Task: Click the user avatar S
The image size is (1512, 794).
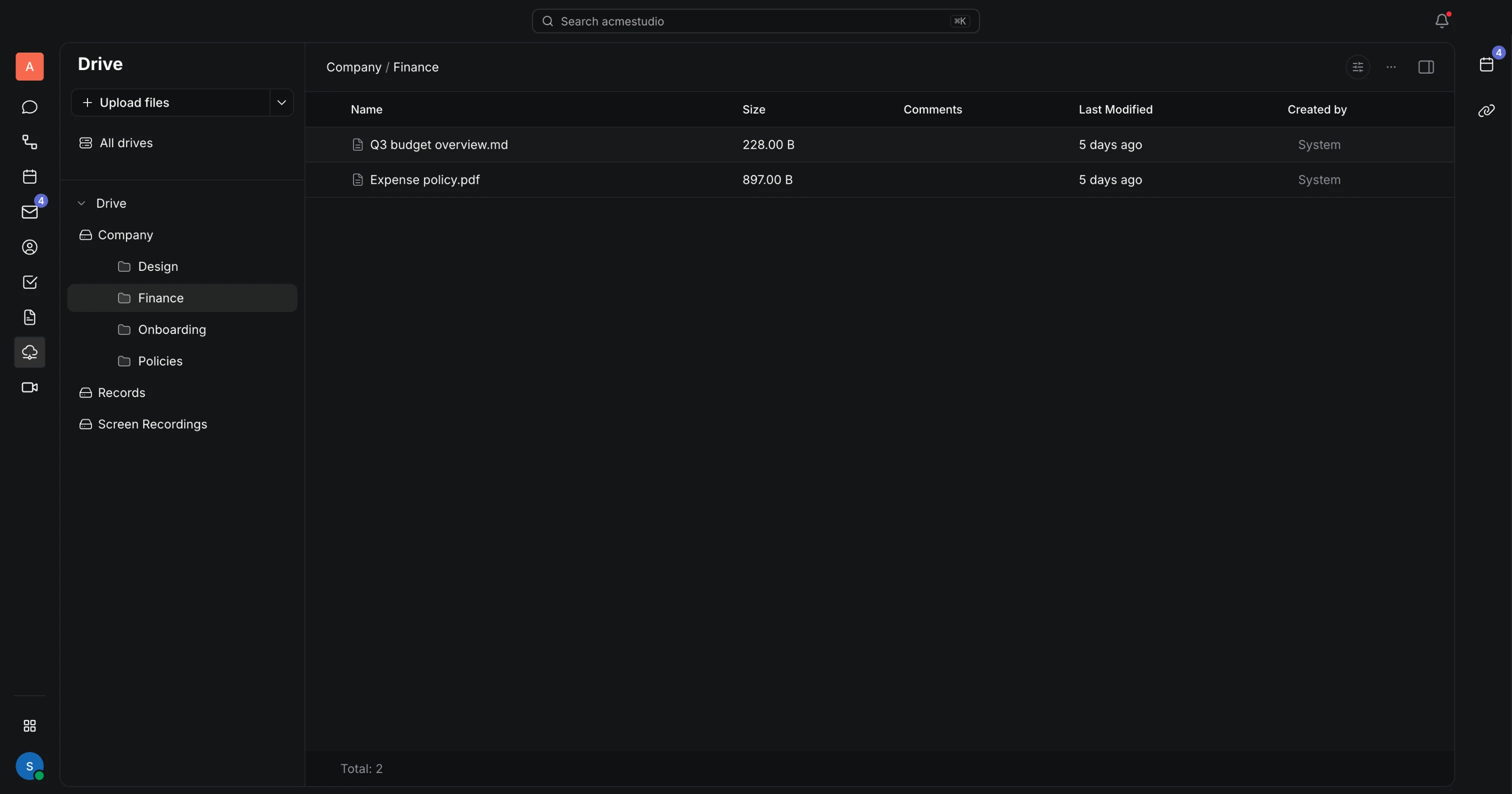Action: tap(29, 766)
